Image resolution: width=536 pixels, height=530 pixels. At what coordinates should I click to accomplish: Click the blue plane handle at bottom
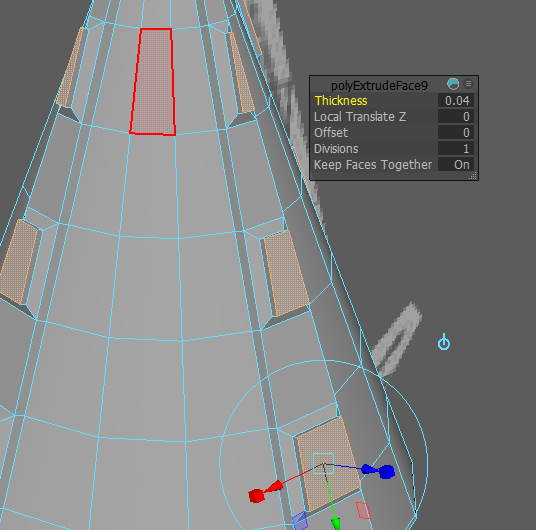300,520
